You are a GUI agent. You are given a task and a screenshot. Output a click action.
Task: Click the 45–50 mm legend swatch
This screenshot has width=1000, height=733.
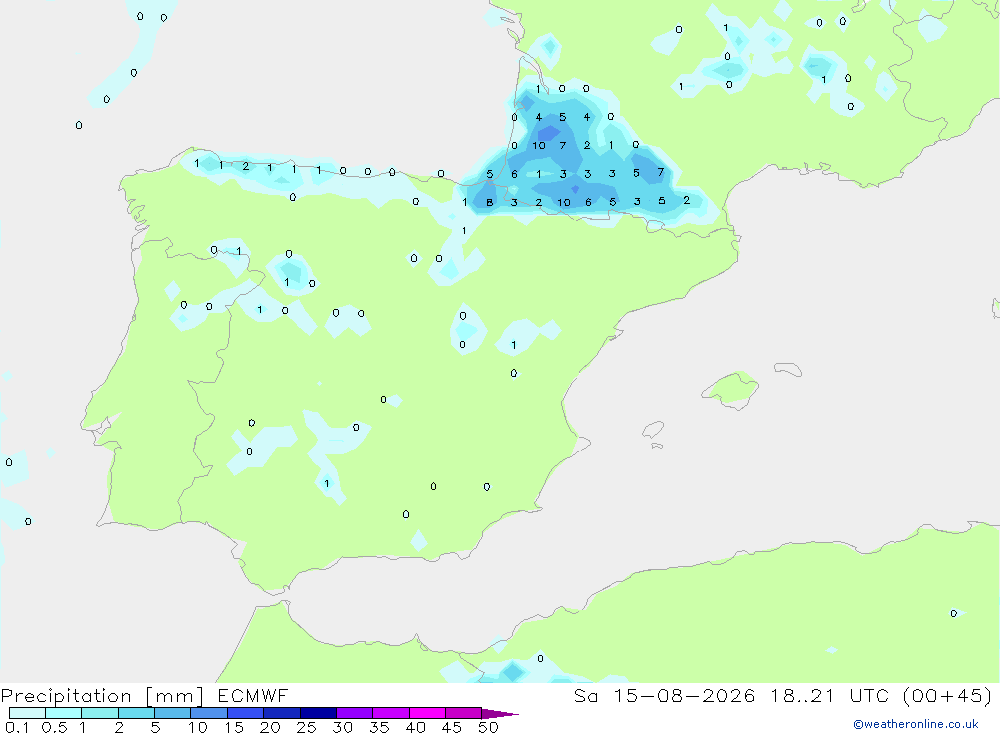(x=464, y=713)
